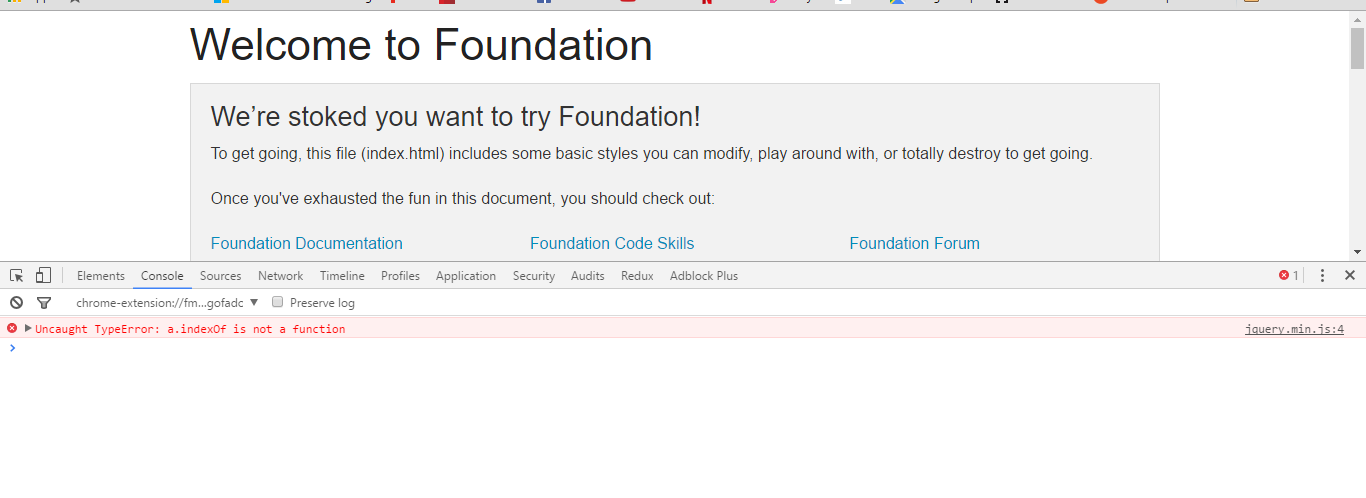This screenshot has height=498, width=1366.
Task: Open the jquery.min.js:4 source link
Action: pos(1294,328)
